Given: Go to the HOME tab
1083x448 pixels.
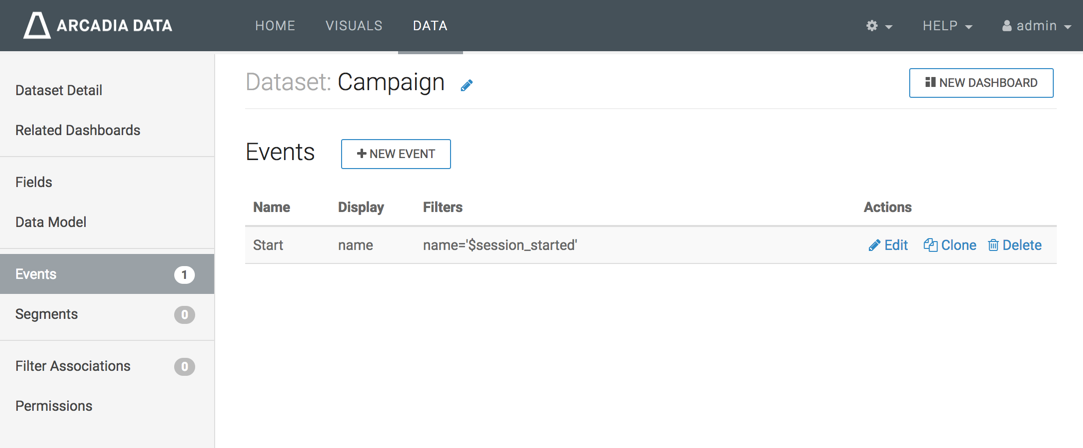Looking at the screenshot, I should (275, 26).
